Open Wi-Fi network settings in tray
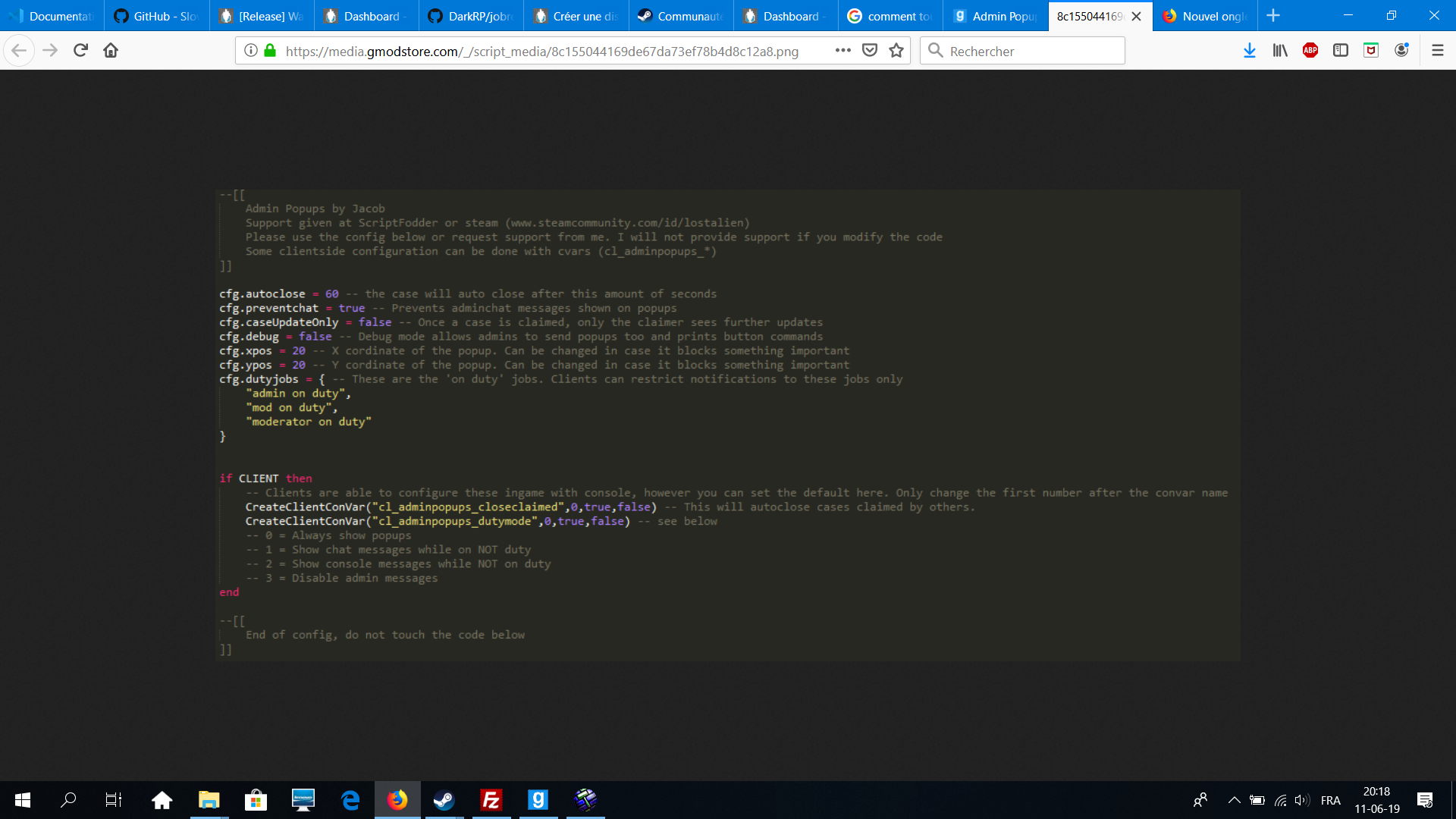The image size is (1456, 819). coord(1281,800)
